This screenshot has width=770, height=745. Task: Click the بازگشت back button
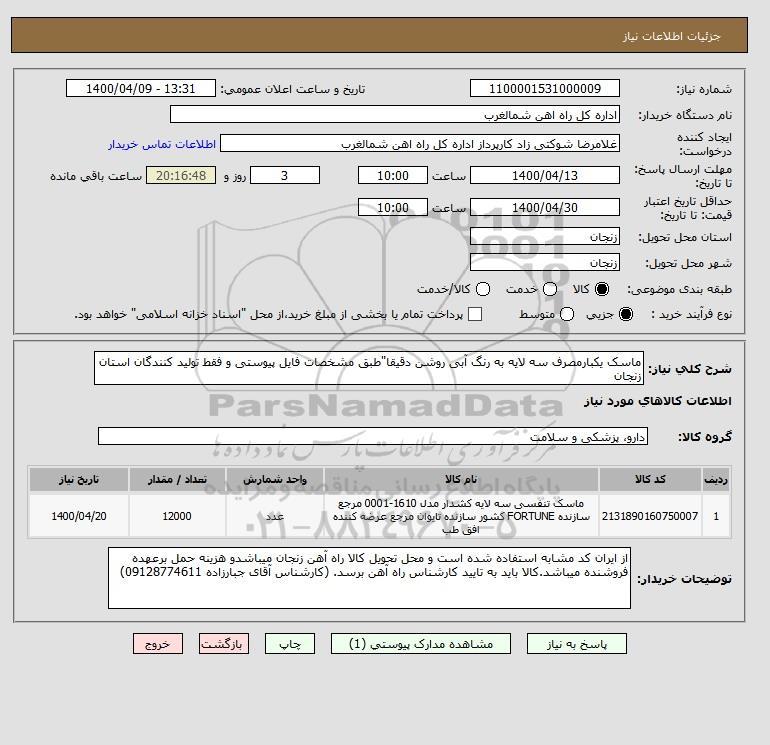click(224, 643)
